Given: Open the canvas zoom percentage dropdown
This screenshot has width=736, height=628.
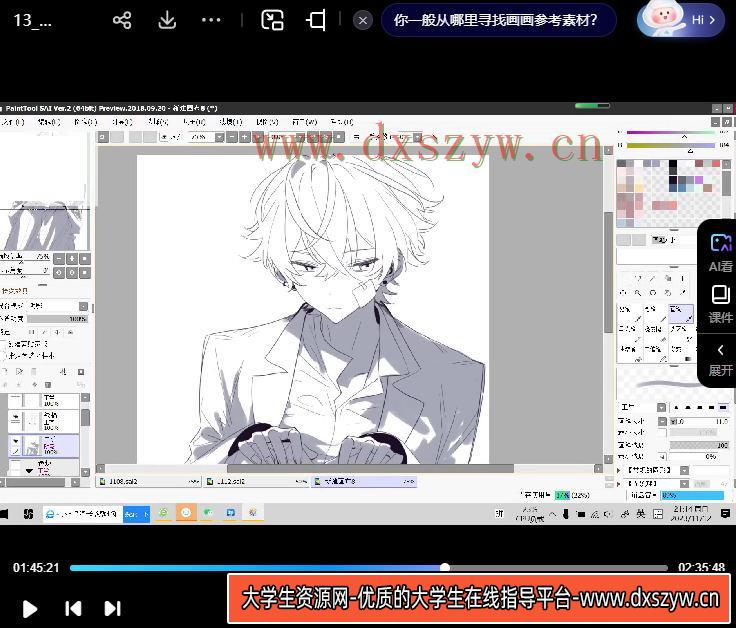Looking at the screenshot, I should [x=219, y=137].
